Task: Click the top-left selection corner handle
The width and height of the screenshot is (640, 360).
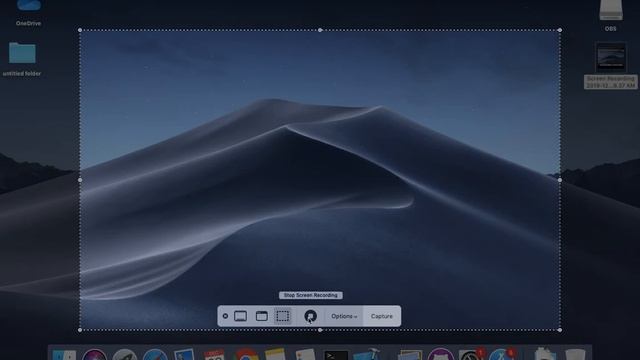Action: point(80,30)
